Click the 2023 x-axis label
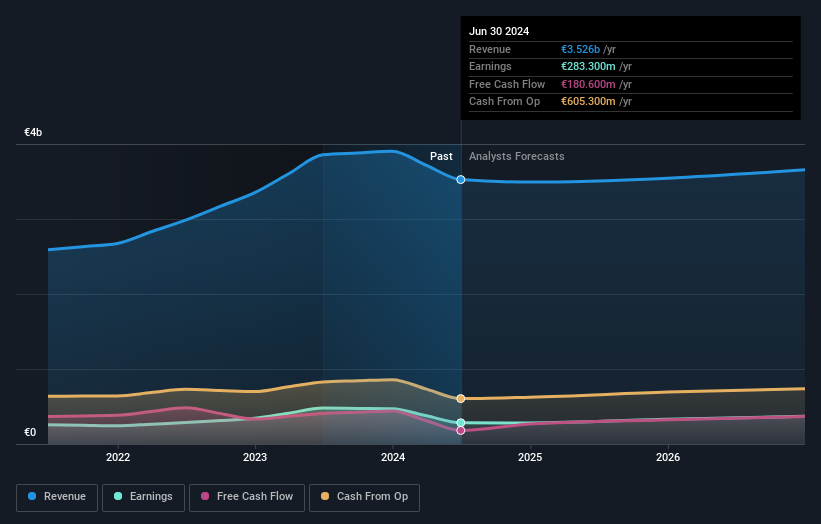 click(x=255, y=457)
